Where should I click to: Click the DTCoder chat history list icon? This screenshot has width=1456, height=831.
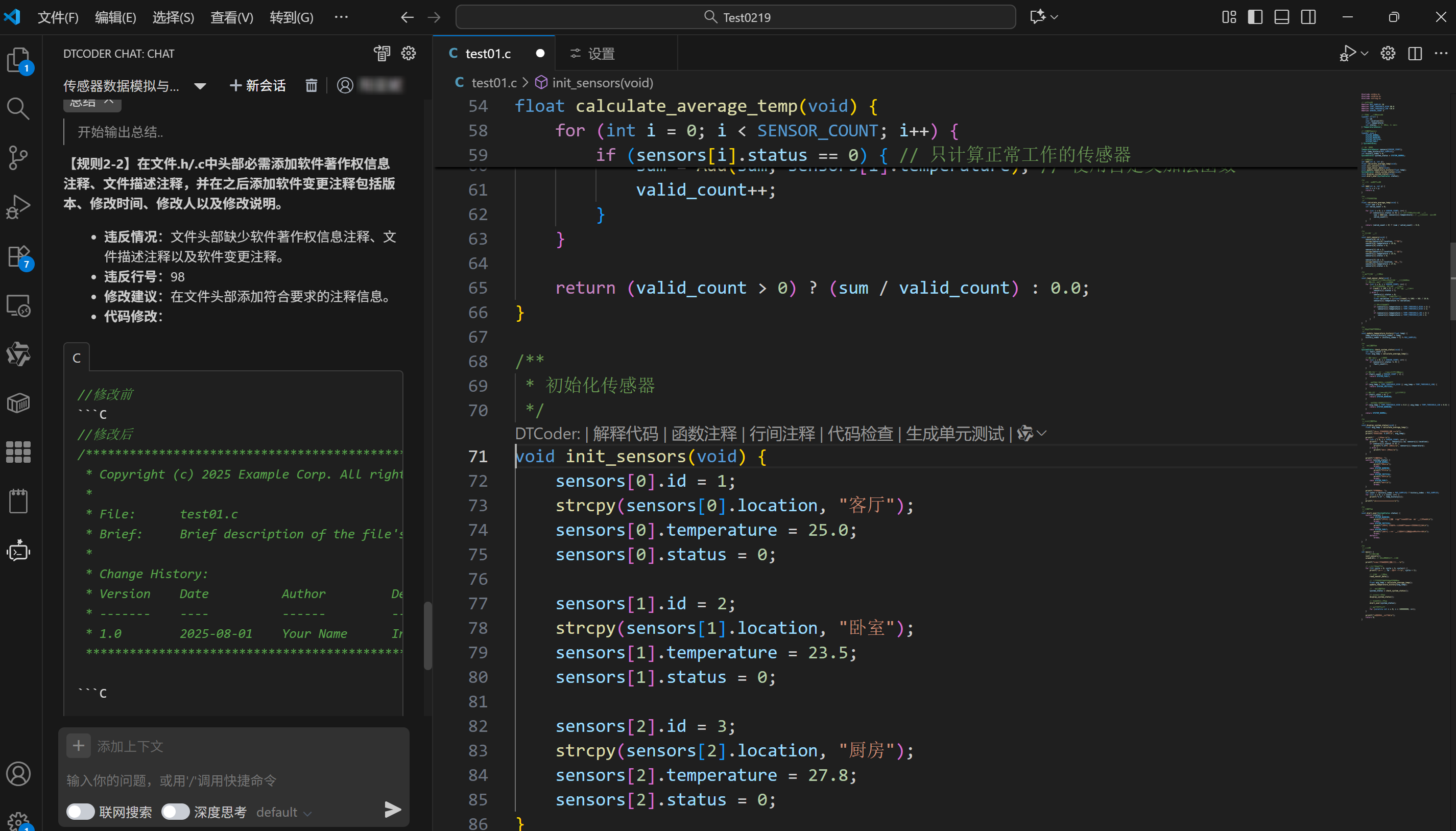point(381,54)
